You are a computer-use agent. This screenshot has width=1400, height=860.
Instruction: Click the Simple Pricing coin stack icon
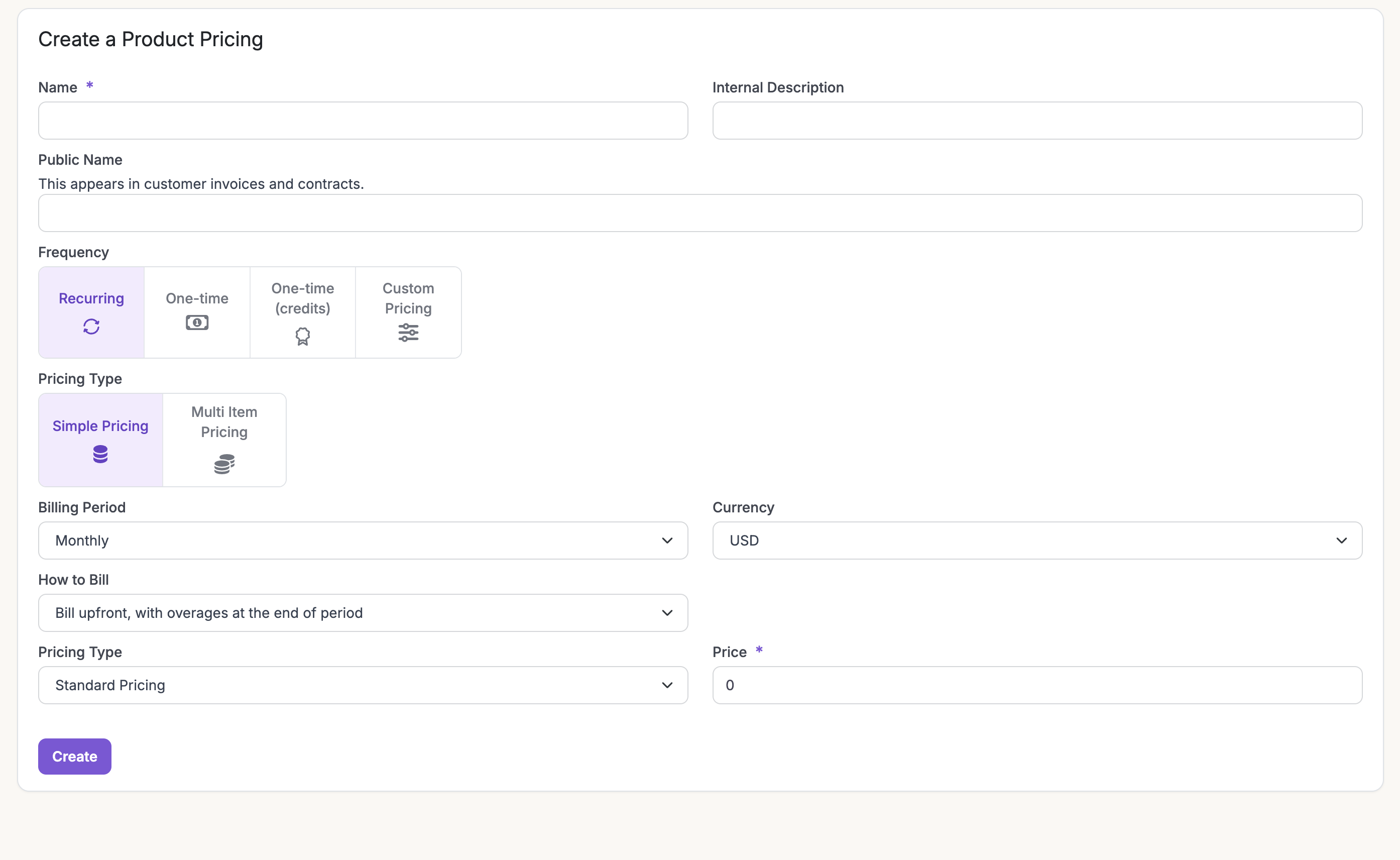tap(100, 455)
